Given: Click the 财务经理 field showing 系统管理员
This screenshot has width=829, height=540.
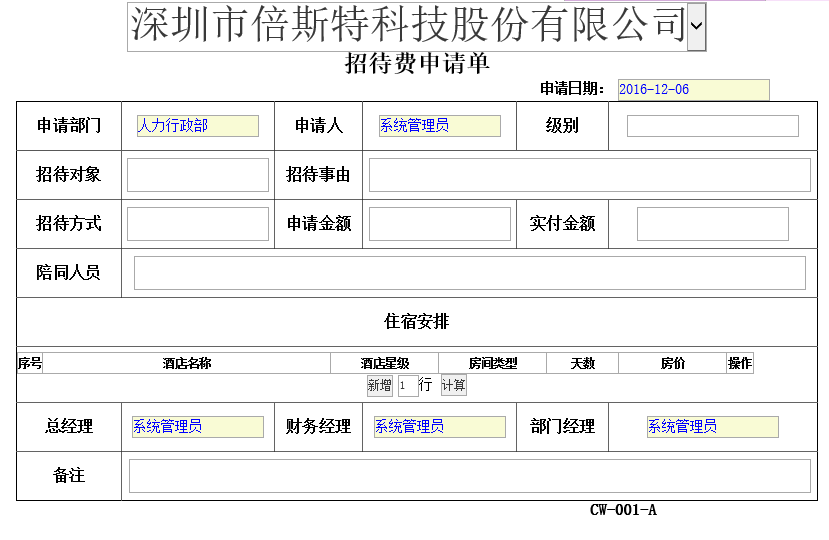Looking at the screenshot, I should (439, 427).
